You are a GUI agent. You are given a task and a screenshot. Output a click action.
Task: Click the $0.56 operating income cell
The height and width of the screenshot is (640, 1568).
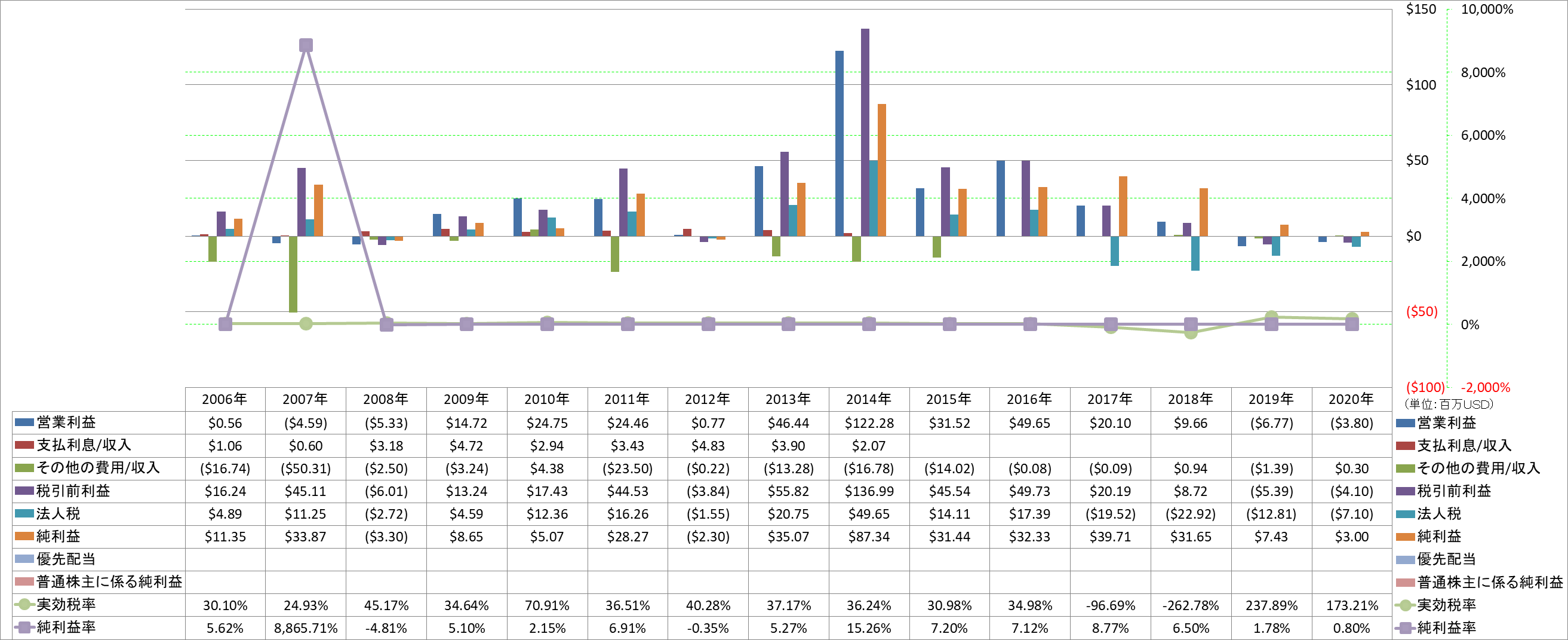pos(225,422)
